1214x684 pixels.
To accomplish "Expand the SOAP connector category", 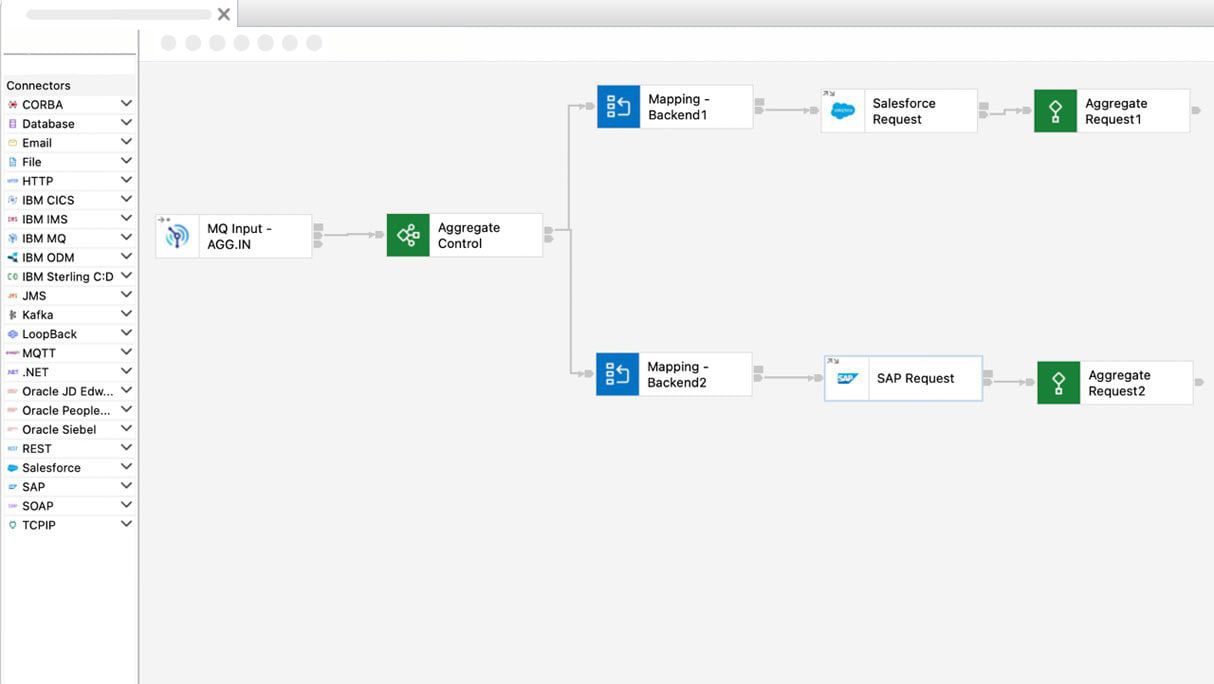I will [127, 505].
